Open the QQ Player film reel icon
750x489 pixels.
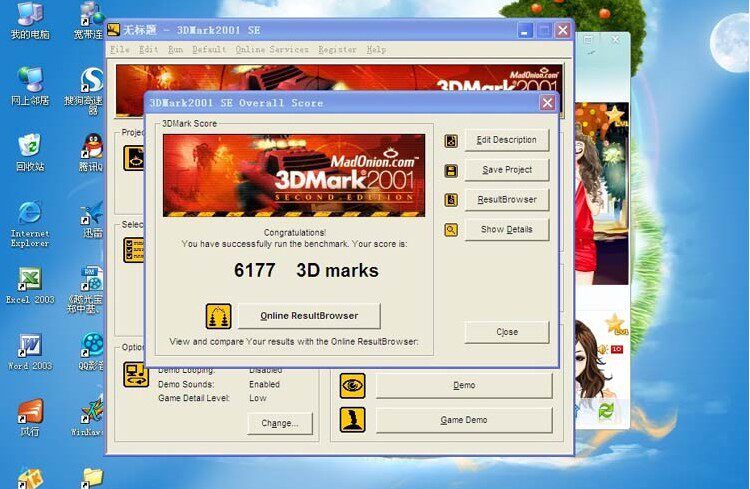(x=92, y=352)
